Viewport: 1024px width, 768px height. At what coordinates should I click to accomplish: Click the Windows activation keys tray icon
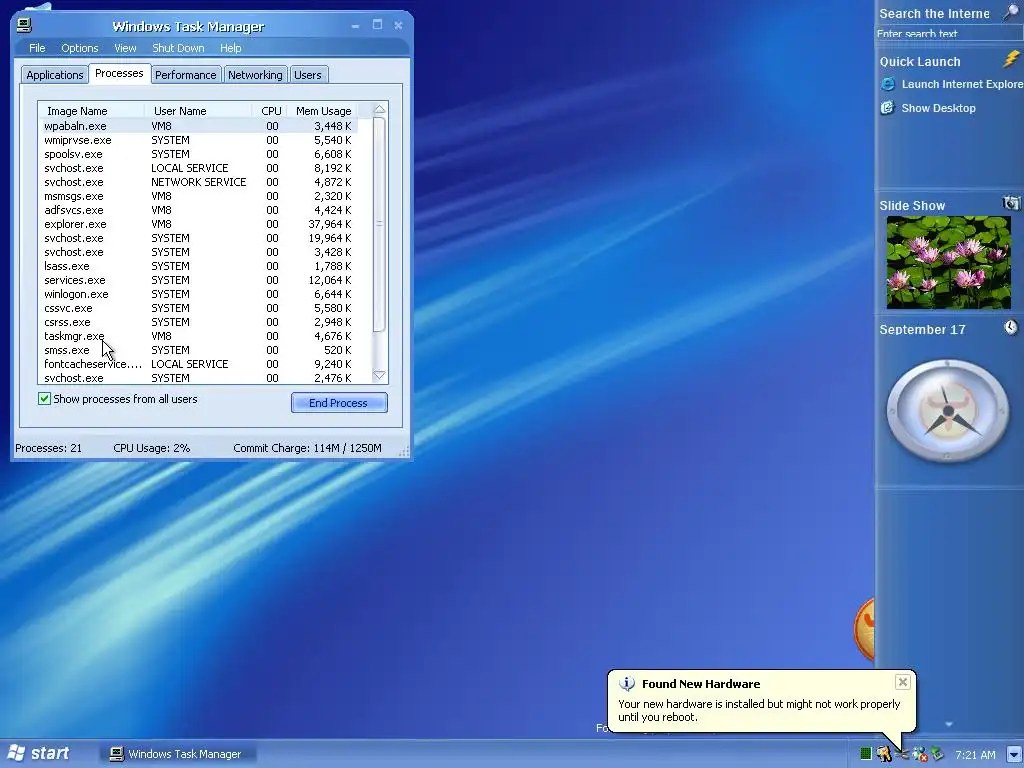(884, 754)
